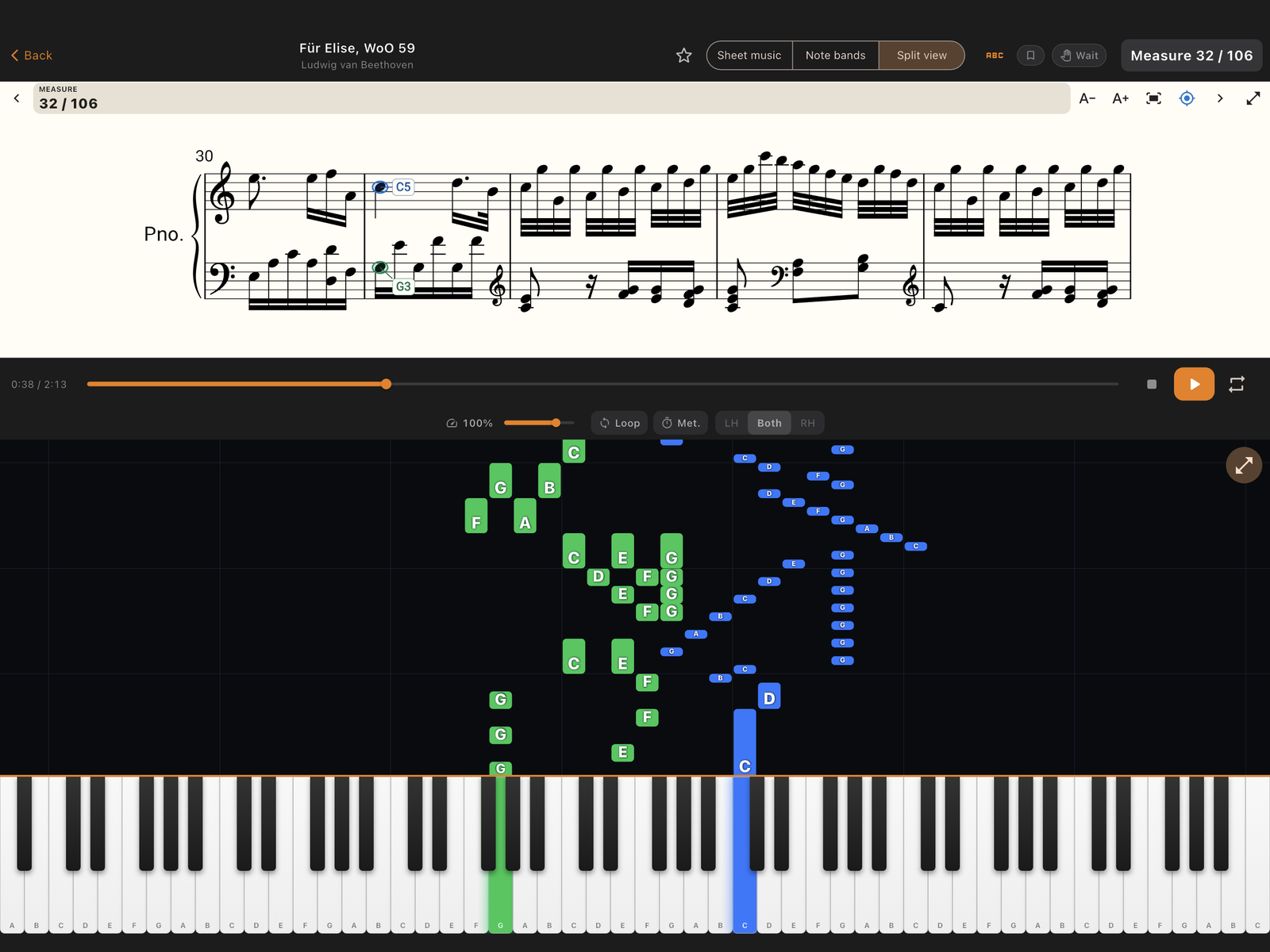This screenshot has height=952, width=1270.
Task: Click the Pno. instrument label
Action: point(164,234)
